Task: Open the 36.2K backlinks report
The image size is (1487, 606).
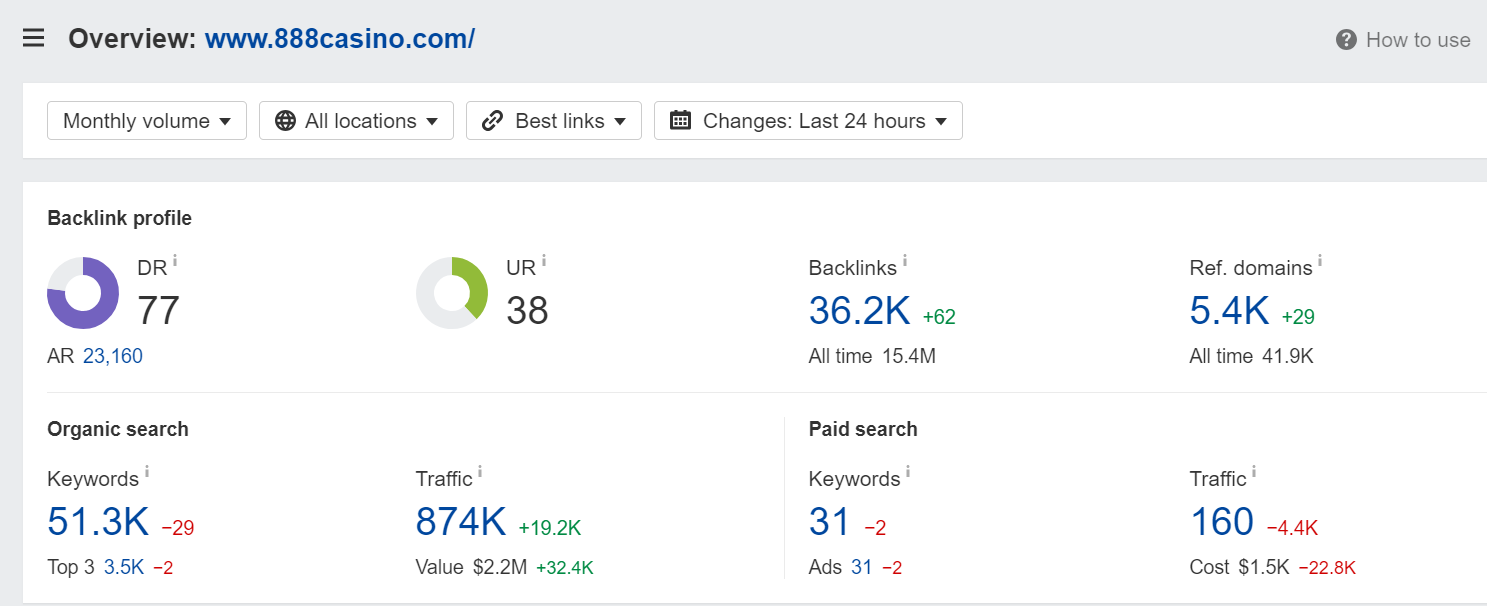Action: 860,311
